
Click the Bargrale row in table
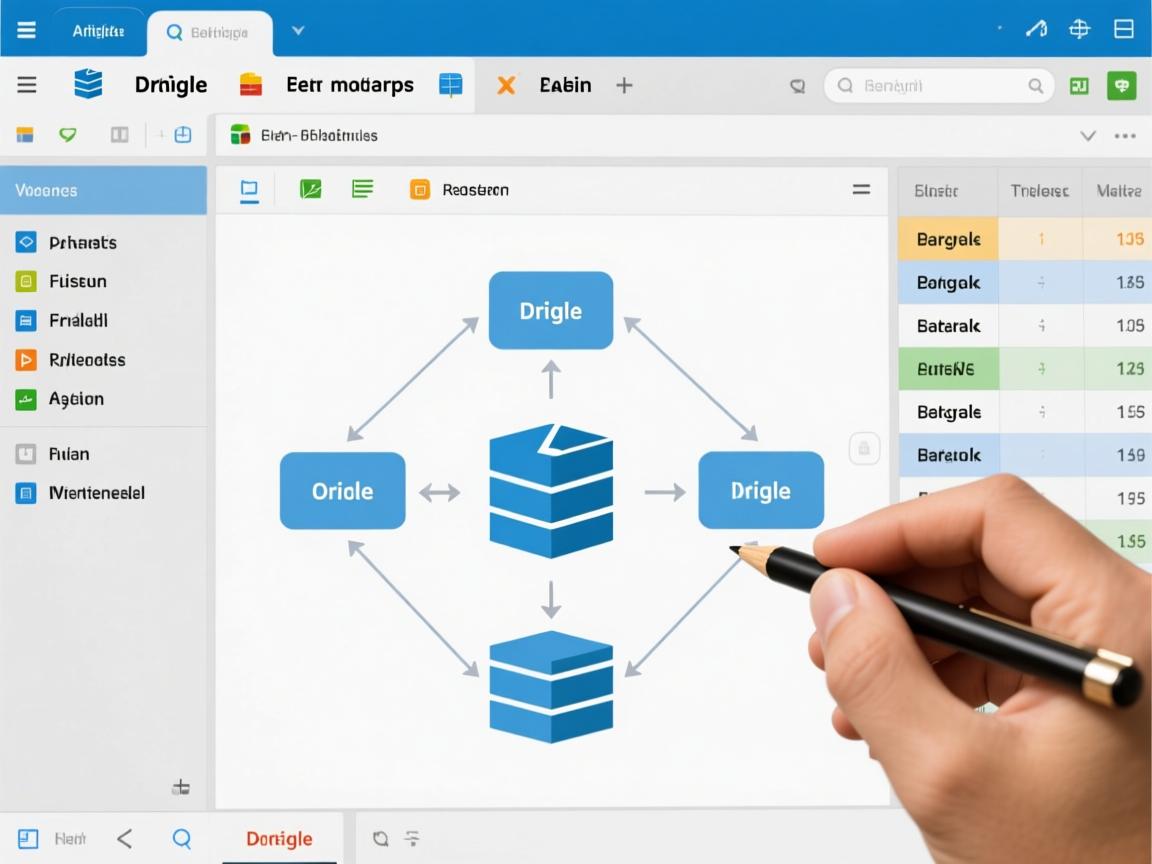click(948, 239)
